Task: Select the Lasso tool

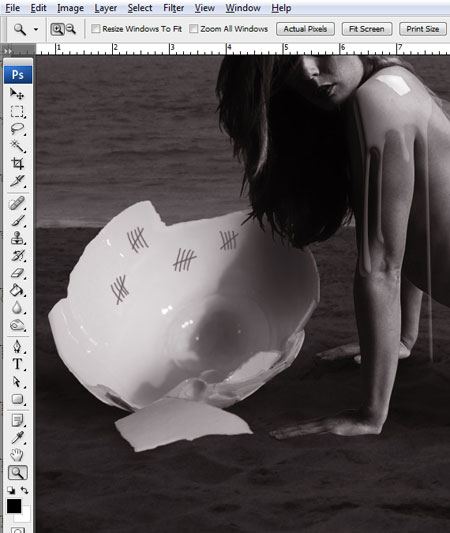Action: [17, 129]
